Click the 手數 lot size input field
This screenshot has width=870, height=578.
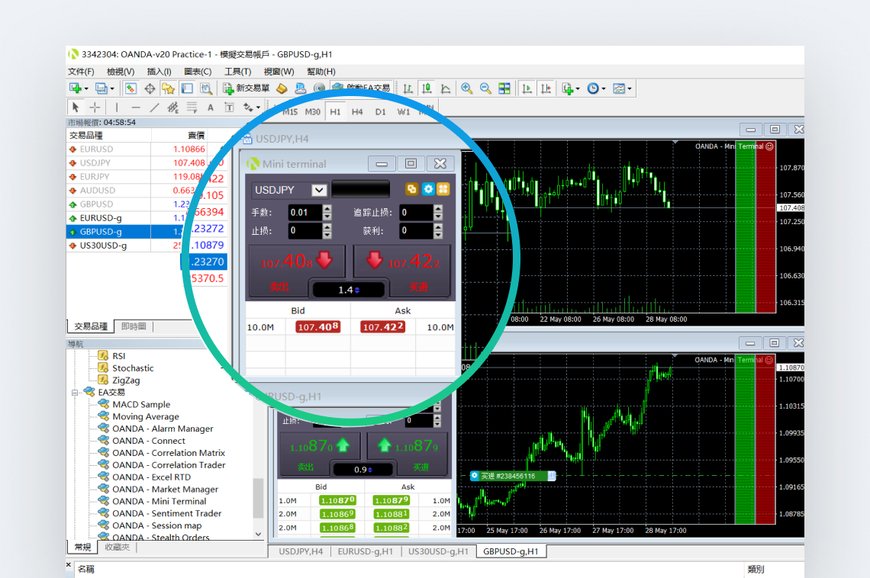click(x=304, y=212)
